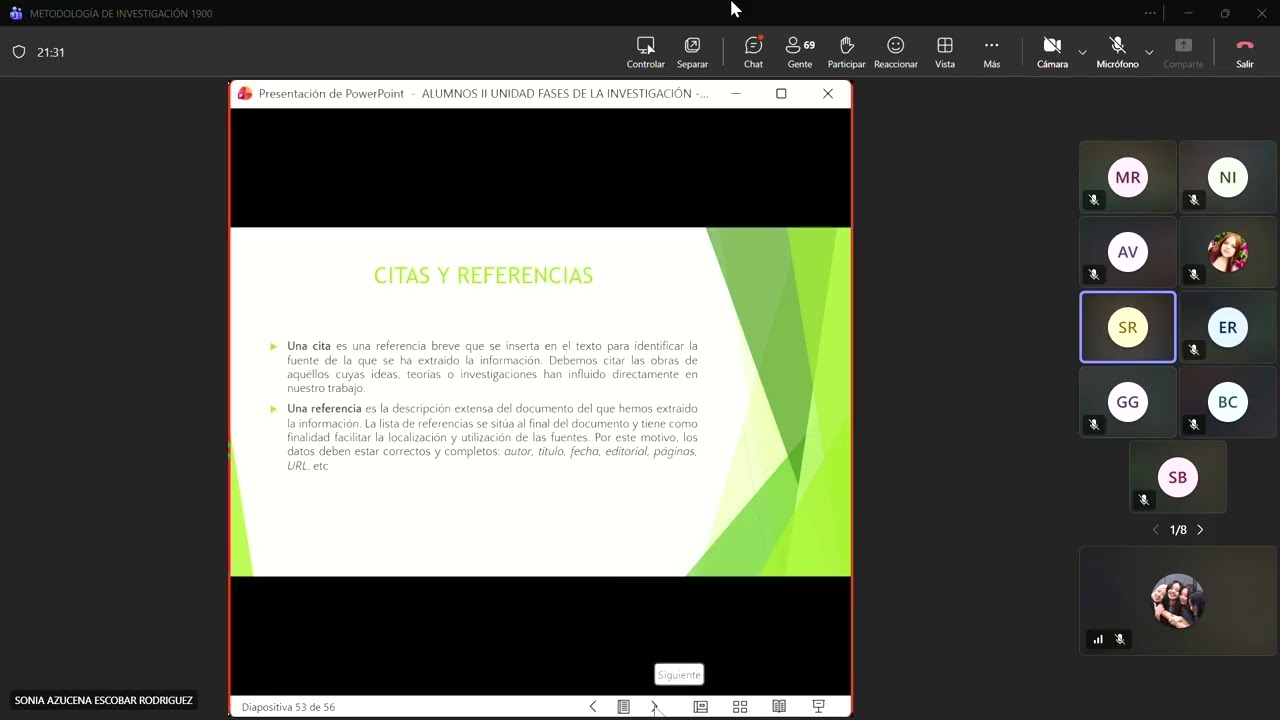This screenshot has height=720, width=1280.
Task: Click the Teams app logo icon
Action: (15, 13)
